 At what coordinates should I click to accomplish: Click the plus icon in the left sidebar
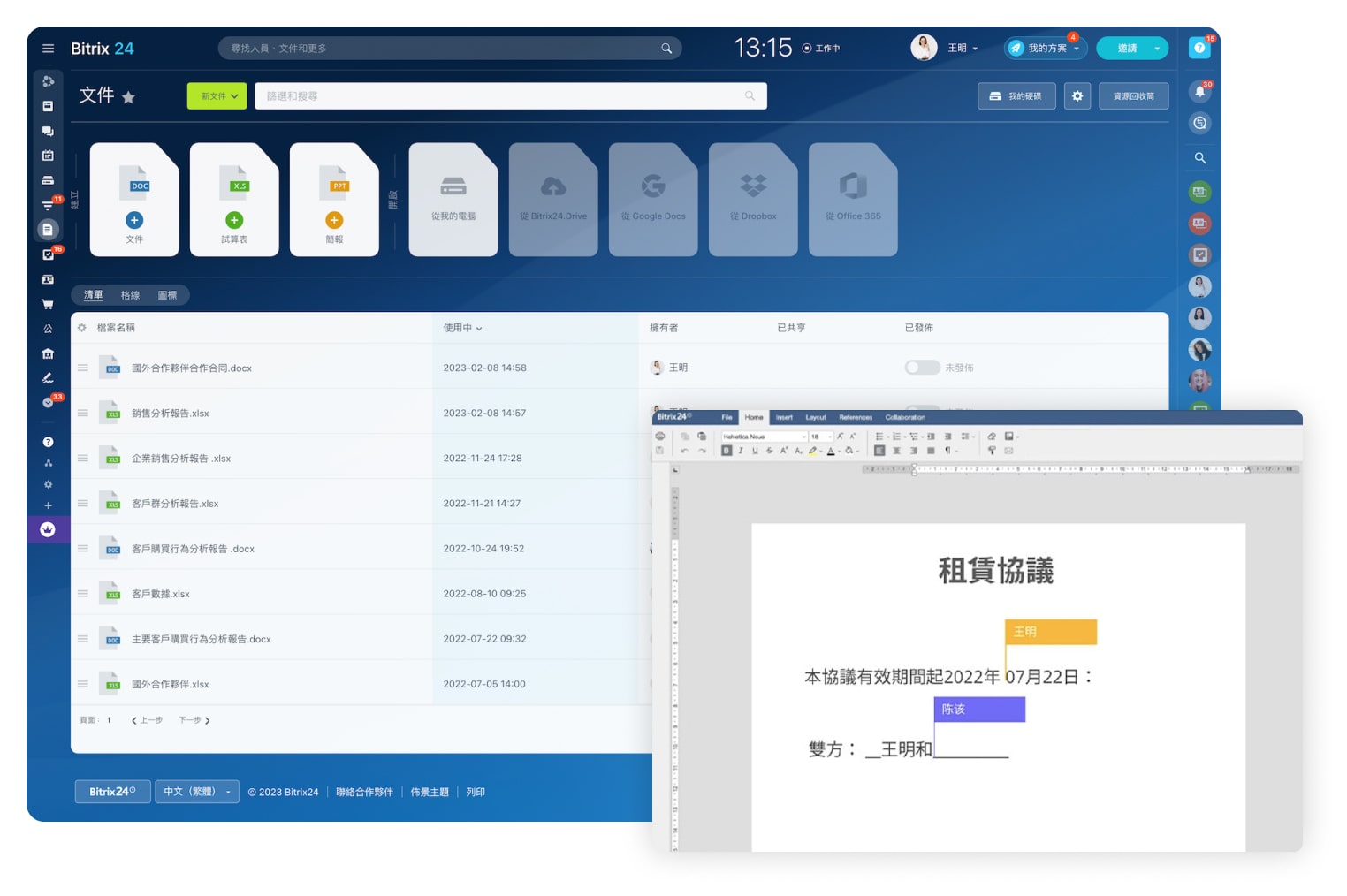pos(48,505)
